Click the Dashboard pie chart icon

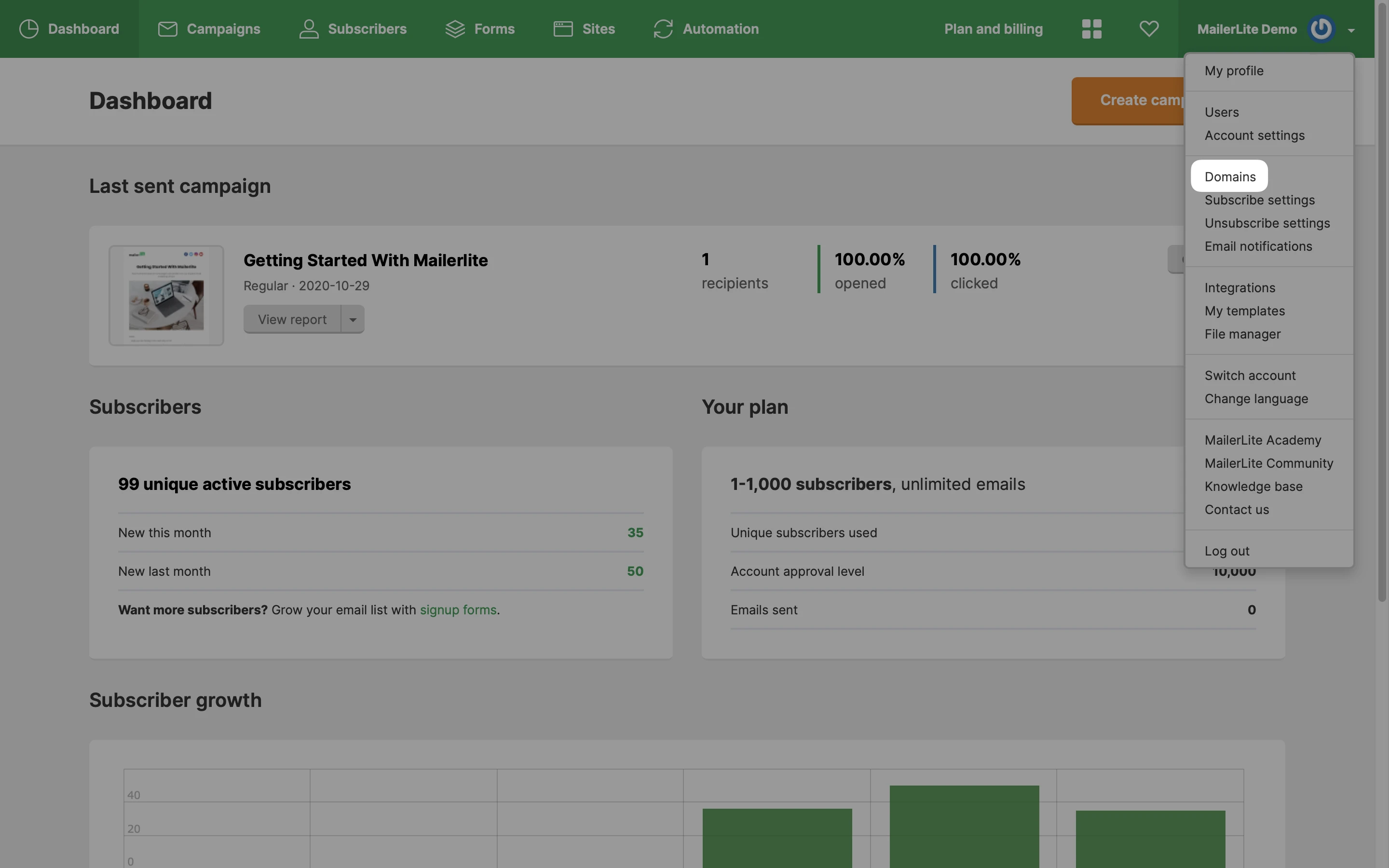29,29
